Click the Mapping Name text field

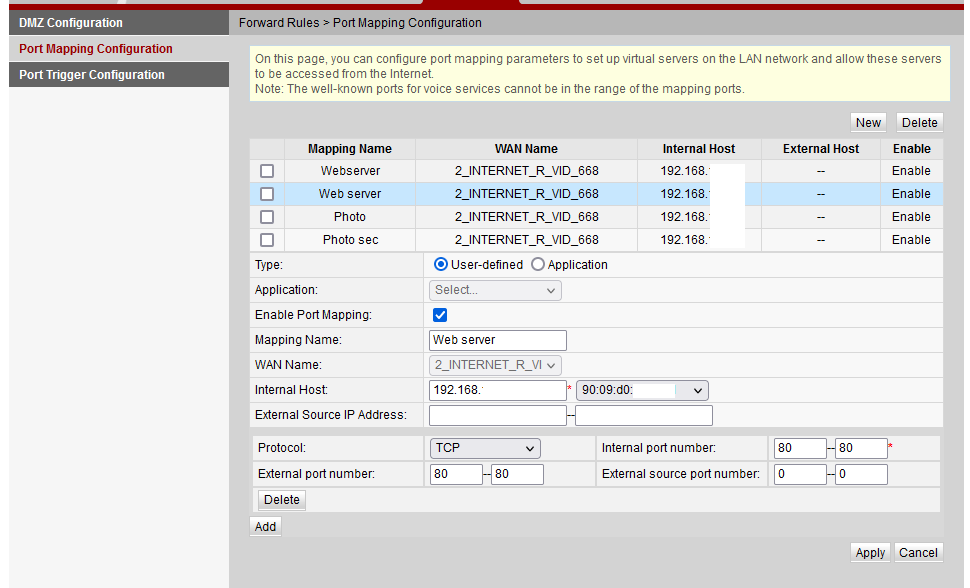497,340
